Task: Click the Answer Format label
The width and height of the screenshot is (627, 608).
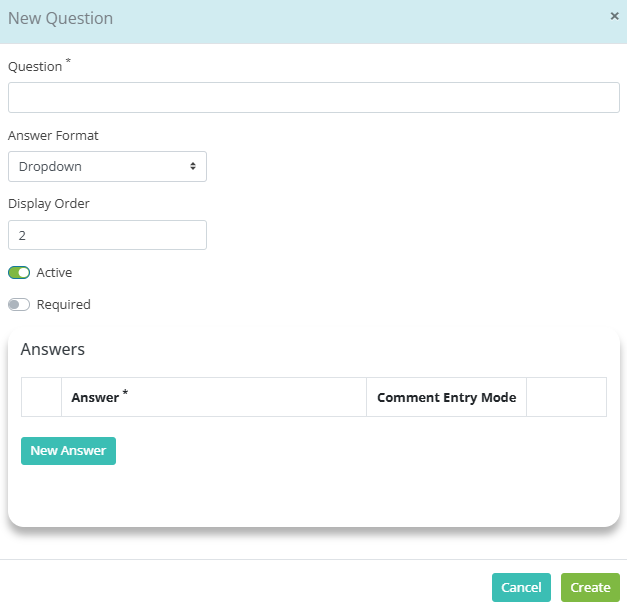Action: coord(53,136)
